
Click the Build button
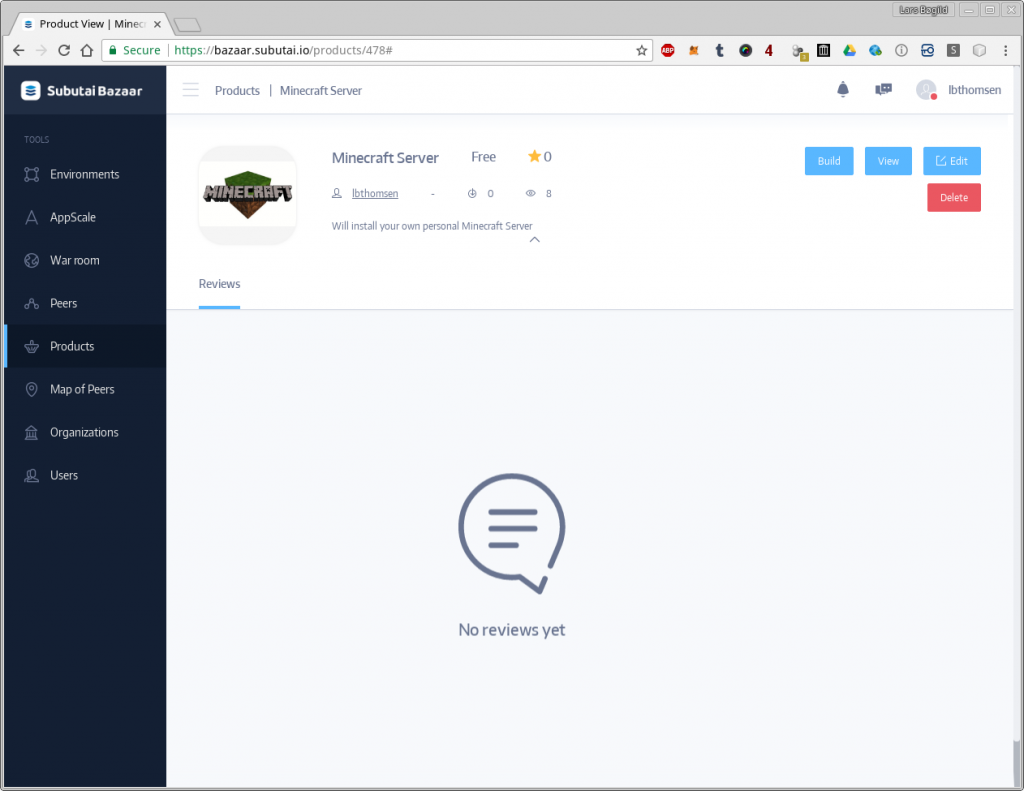[x=829, y=161]
